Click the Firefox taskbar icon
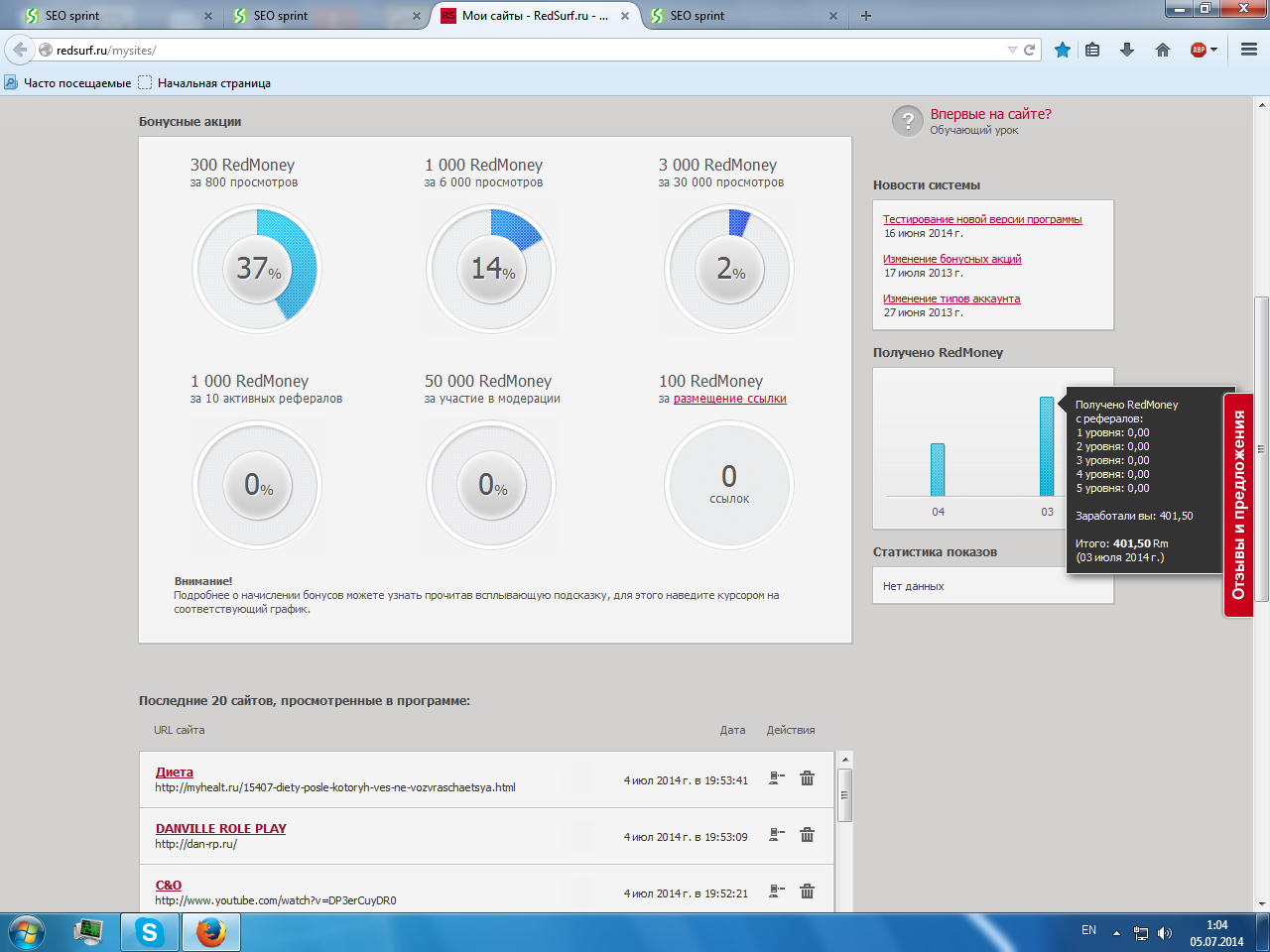The height and width of the screenshot is (952, 1270). coord(211,932)
